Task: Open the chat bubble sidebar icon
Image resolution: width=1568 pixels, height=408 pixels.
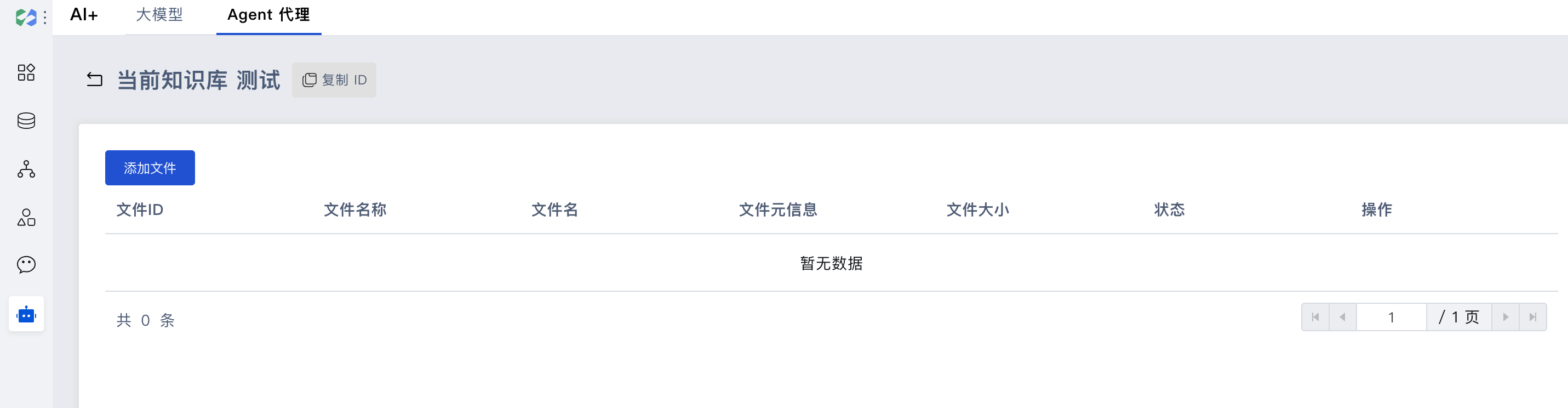Action: pos(26,265)
